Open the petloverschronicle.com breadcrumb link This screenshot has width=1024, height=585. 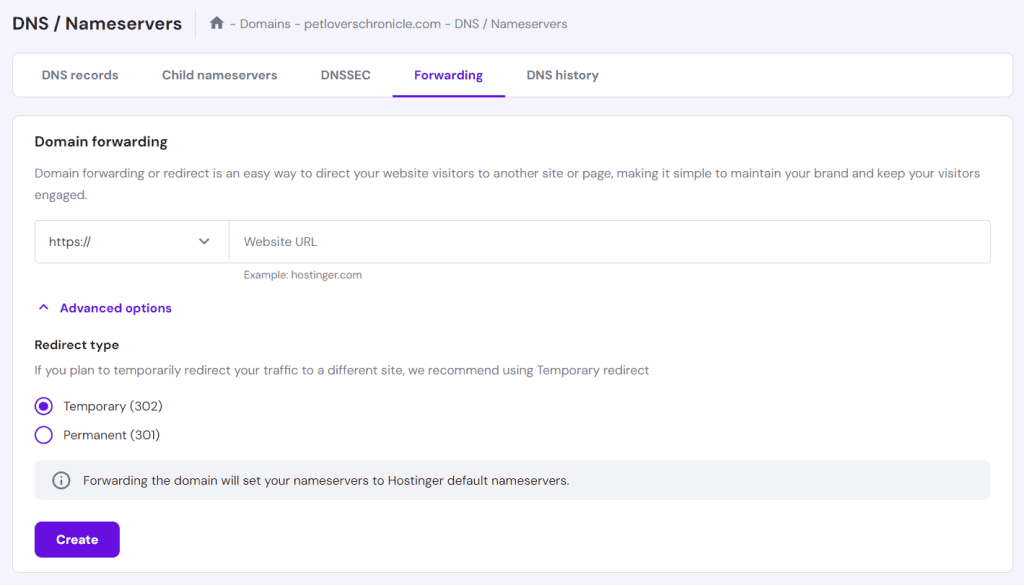[372, 24]
